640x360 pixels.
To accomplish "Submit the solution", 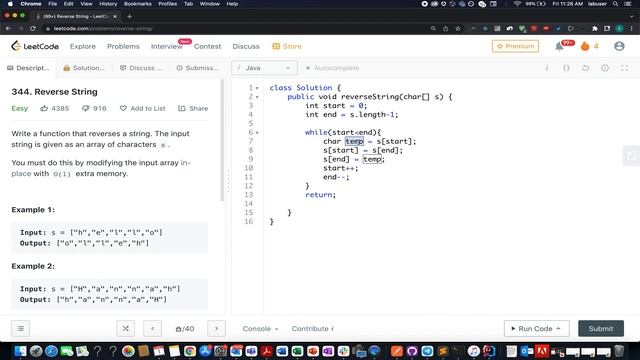I will (x=601, y=329).
